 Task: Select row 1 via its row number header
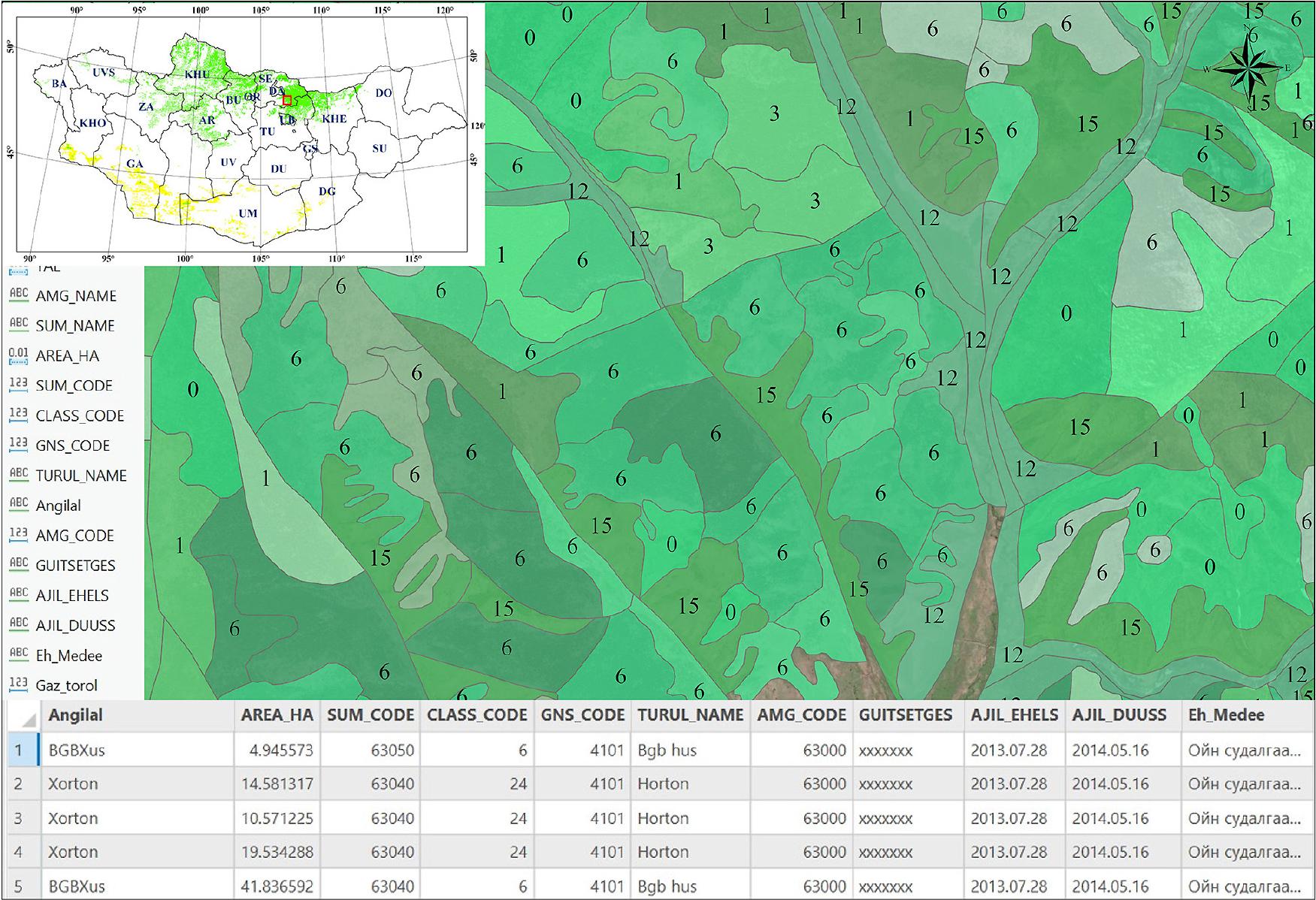[x=19, y=750]
